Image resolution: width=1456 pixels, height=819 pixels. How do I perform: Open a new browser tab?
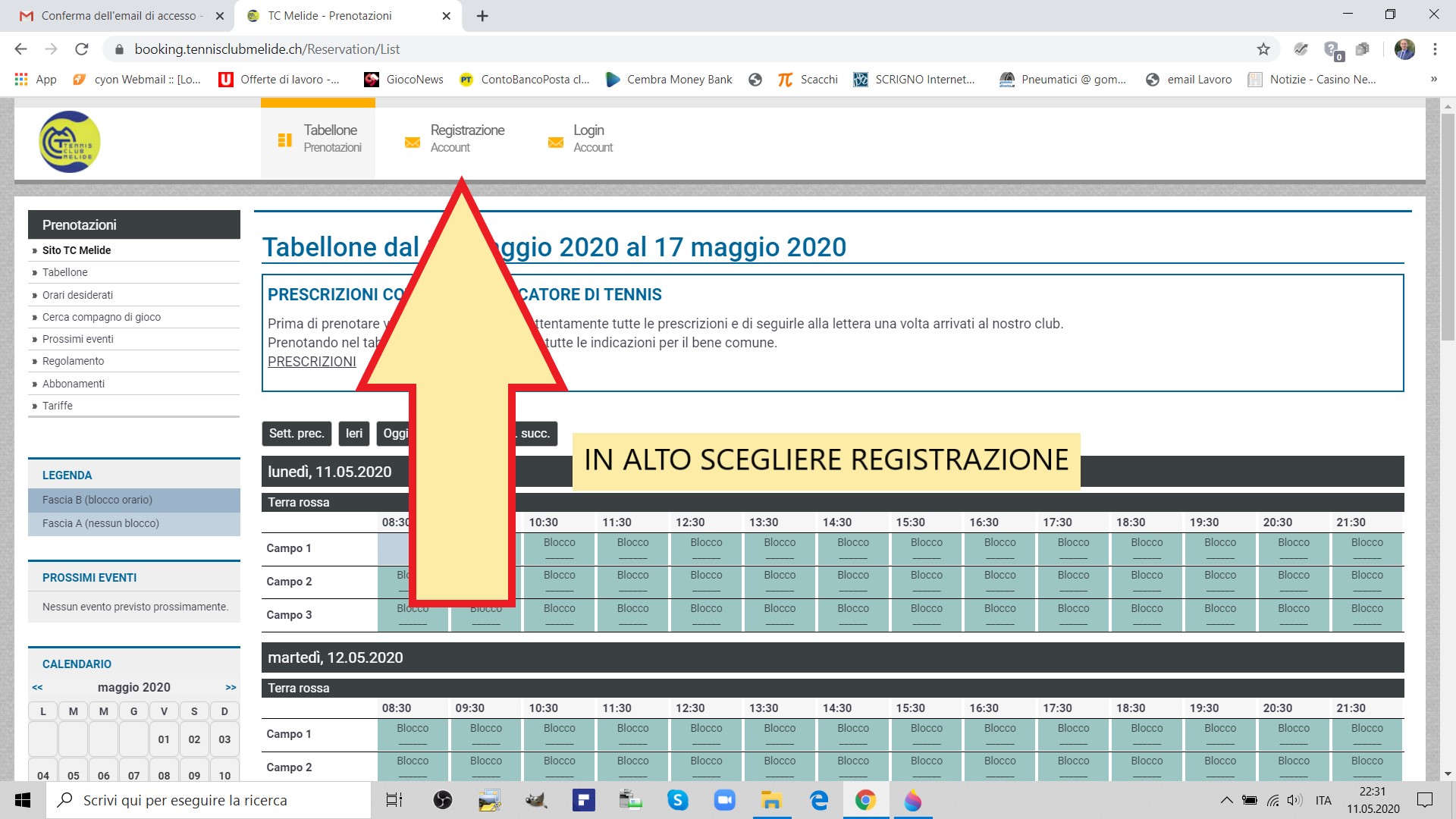coord(482,15)
